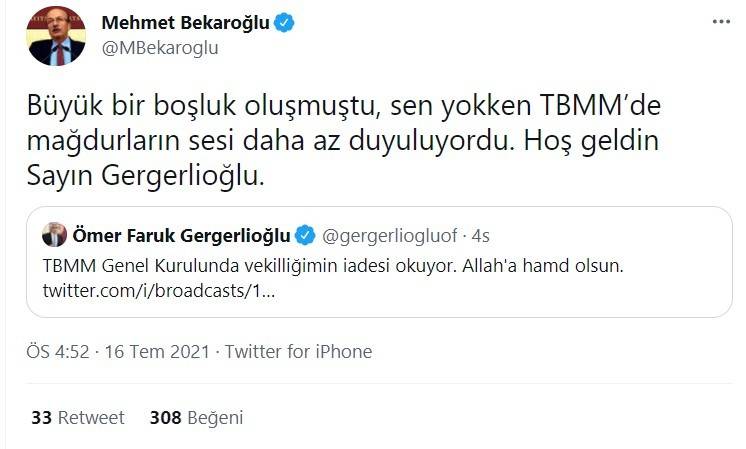Open quoted tweet via 'TBMM Genel Kurulunda' text
Image resolution: width=746 pixels, height=449 pixels.
coord(125,267)
